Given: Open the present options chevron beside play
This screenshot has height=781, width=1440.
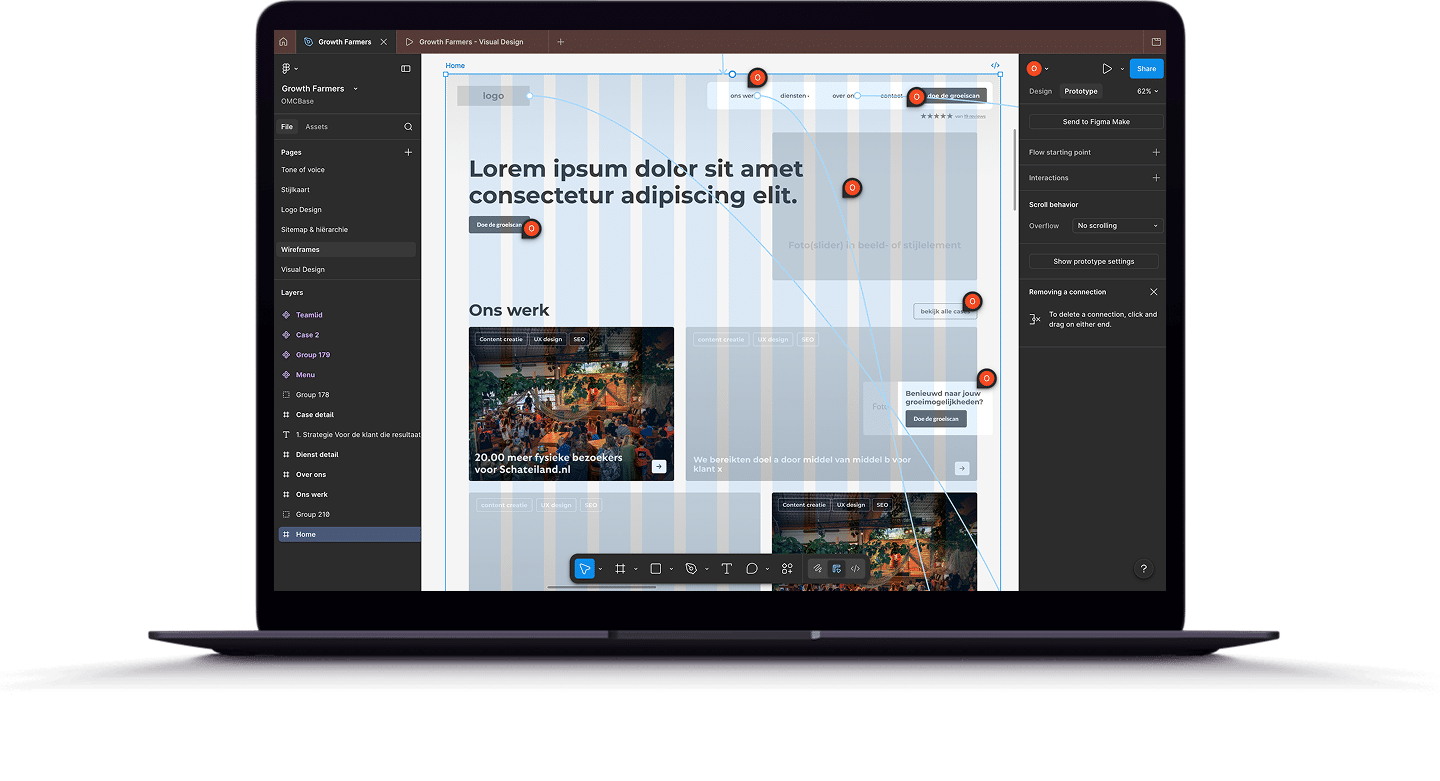Looking at the screenshot, I should pos(1122,70).
